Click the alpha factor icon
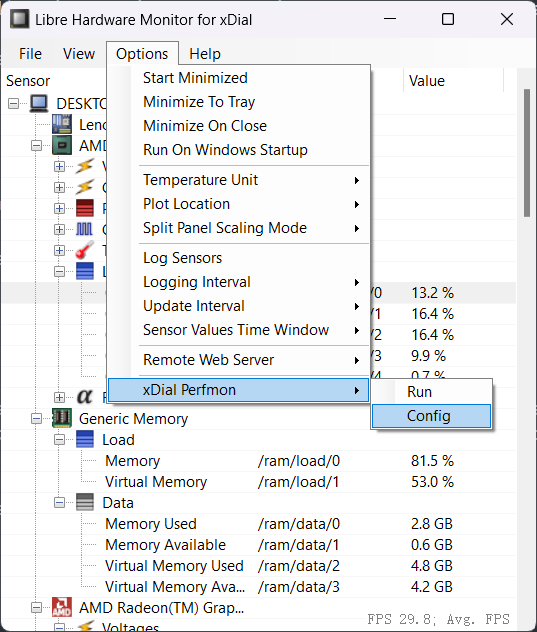Screen dimensions: 537x632 85,397
